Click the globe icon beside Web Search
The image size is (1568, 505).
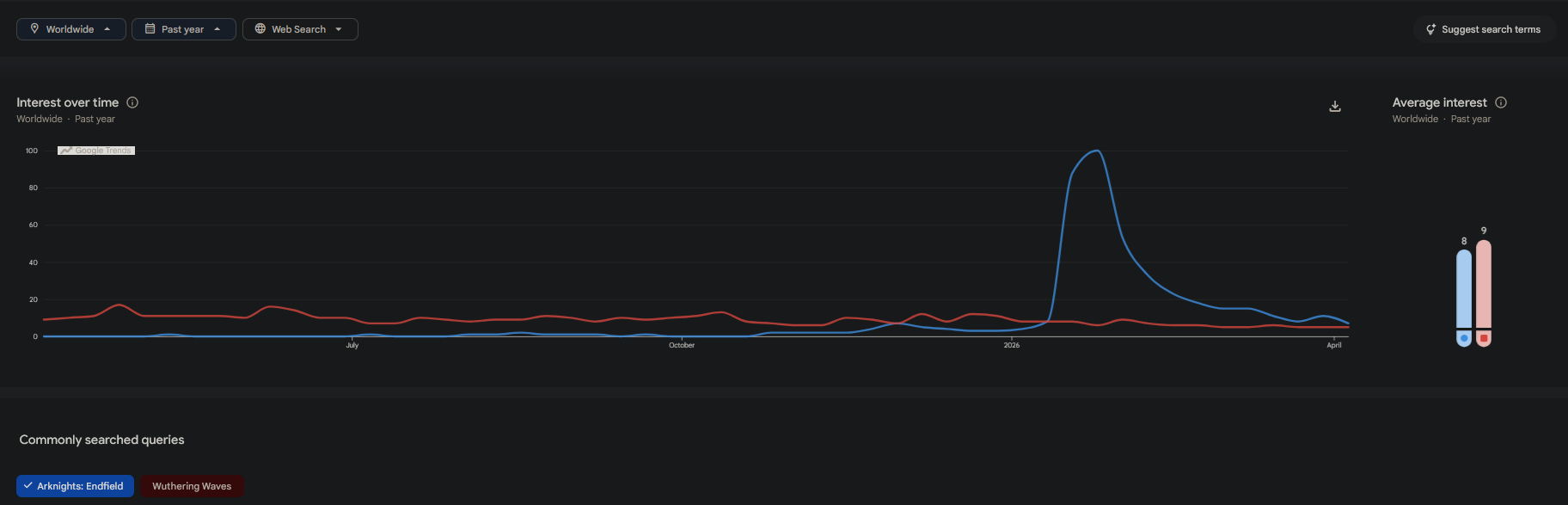260,28
